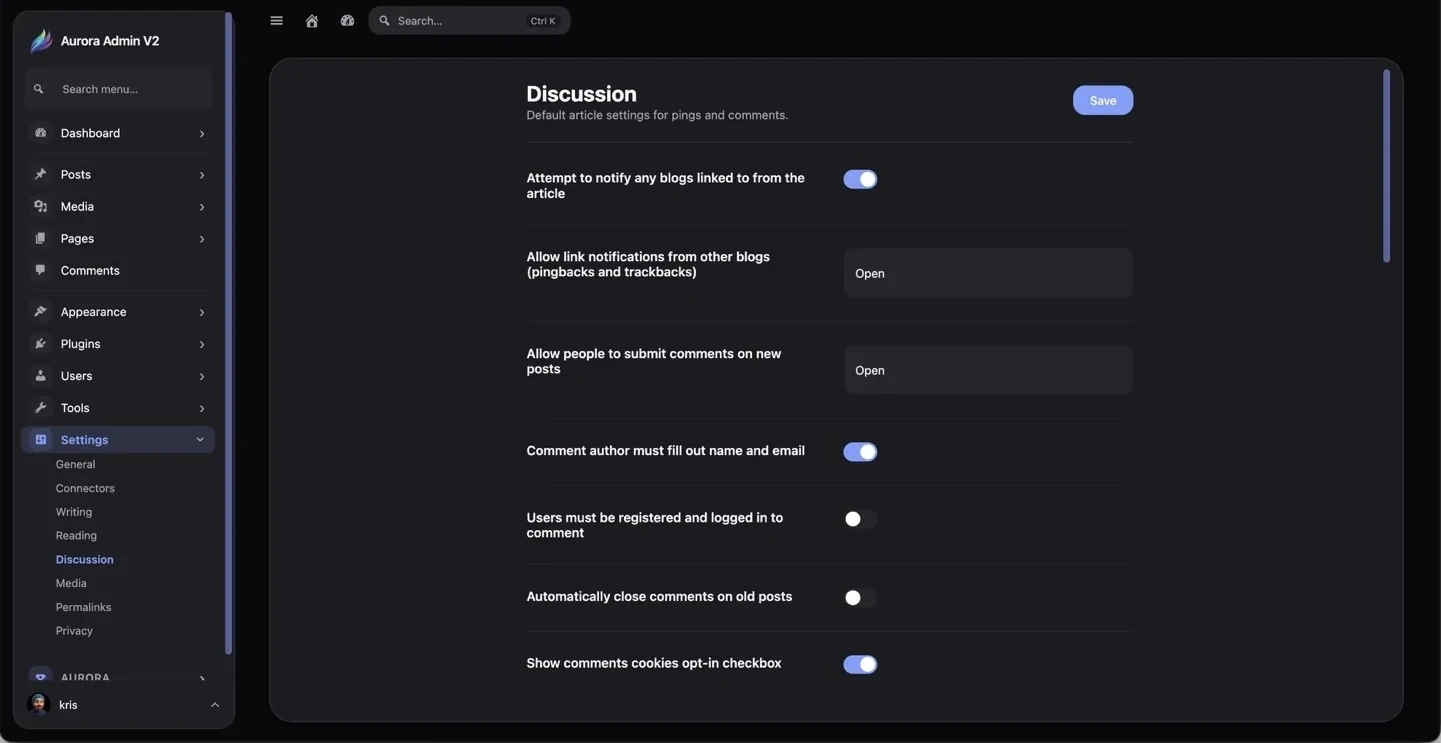Open Permalinks settings submenu
This screenshot has height=743, width=1441.
coord(84,608)
